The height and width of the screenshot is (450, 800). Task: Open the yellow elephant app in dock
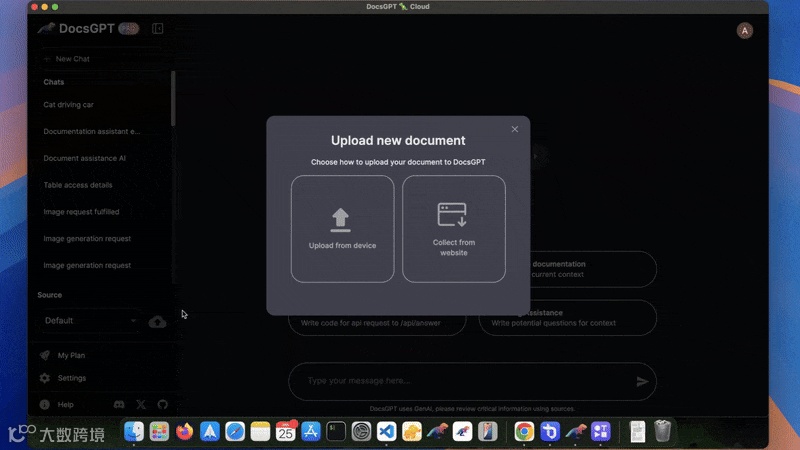pos(412,432)
